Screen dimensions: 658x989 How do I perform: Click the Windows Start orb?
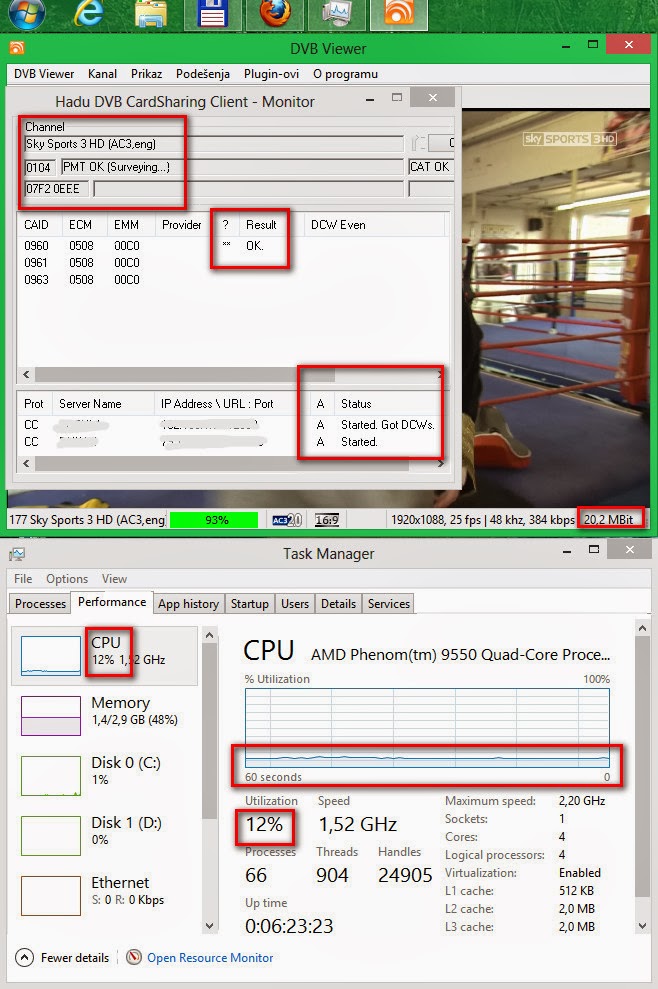(26, 13)
